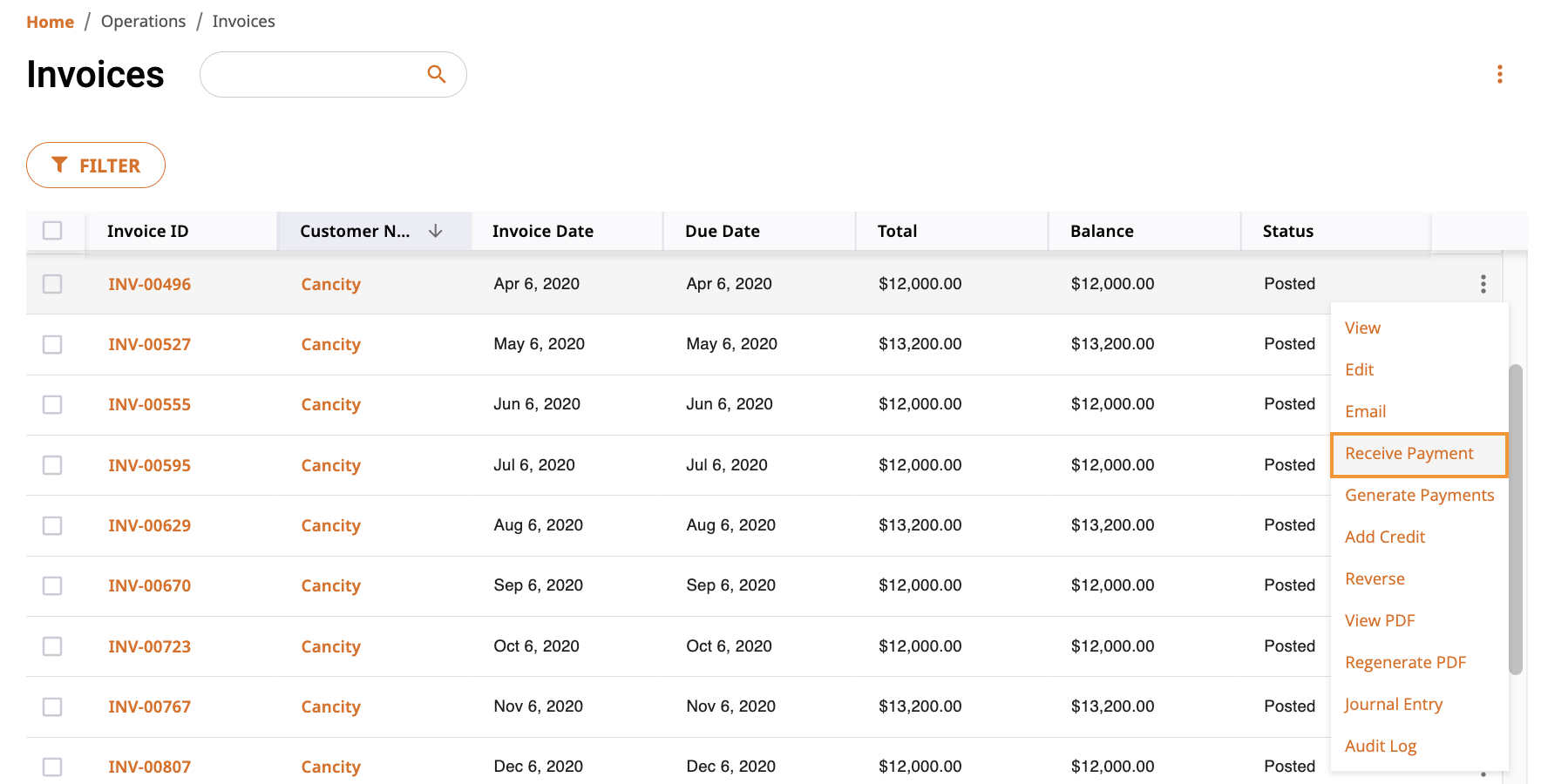
Task: Toggle the select-all checkbox in header
Action: (x=52, y=230)
